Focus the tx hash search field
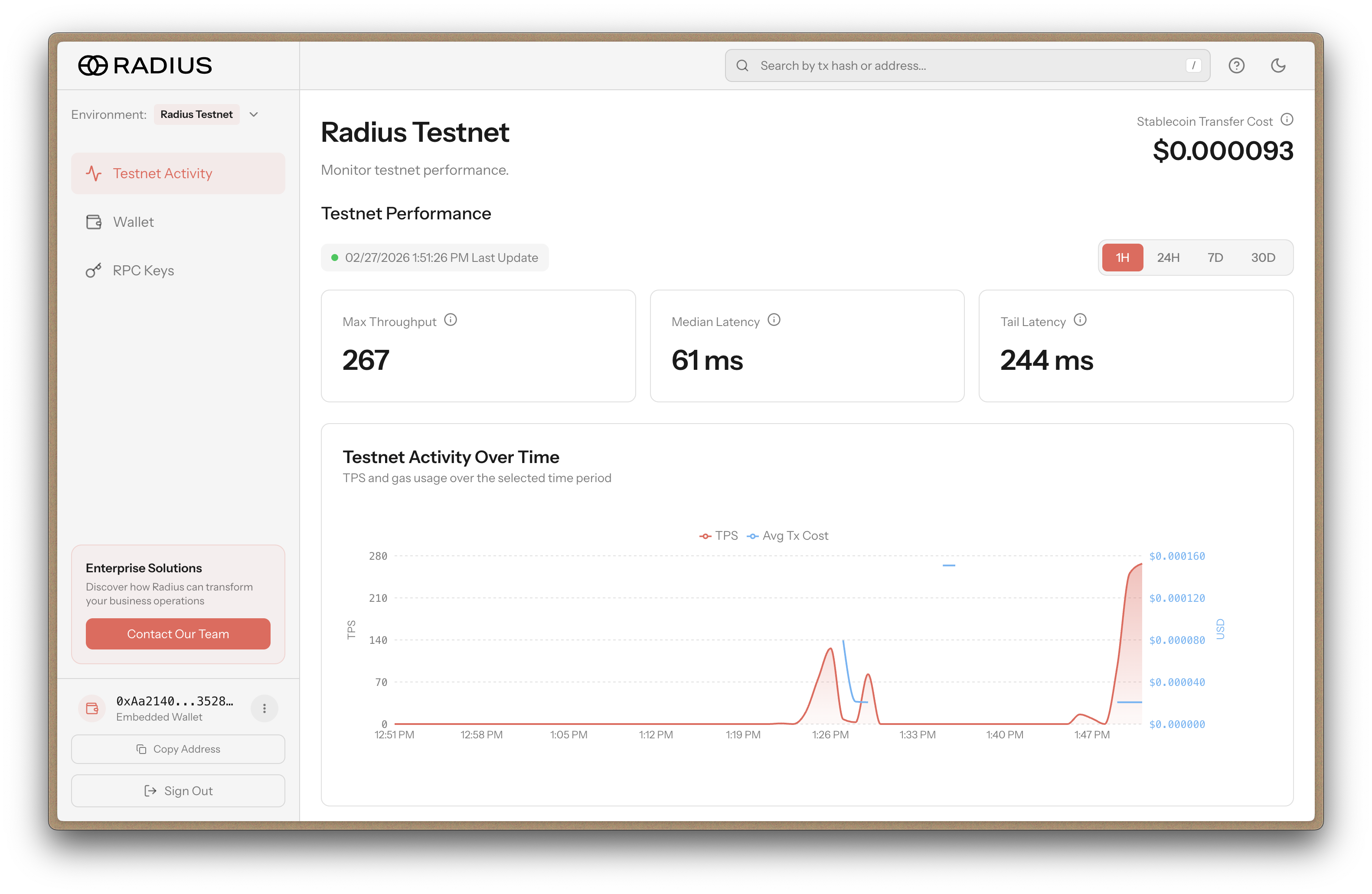 click(x=967, y=66)
